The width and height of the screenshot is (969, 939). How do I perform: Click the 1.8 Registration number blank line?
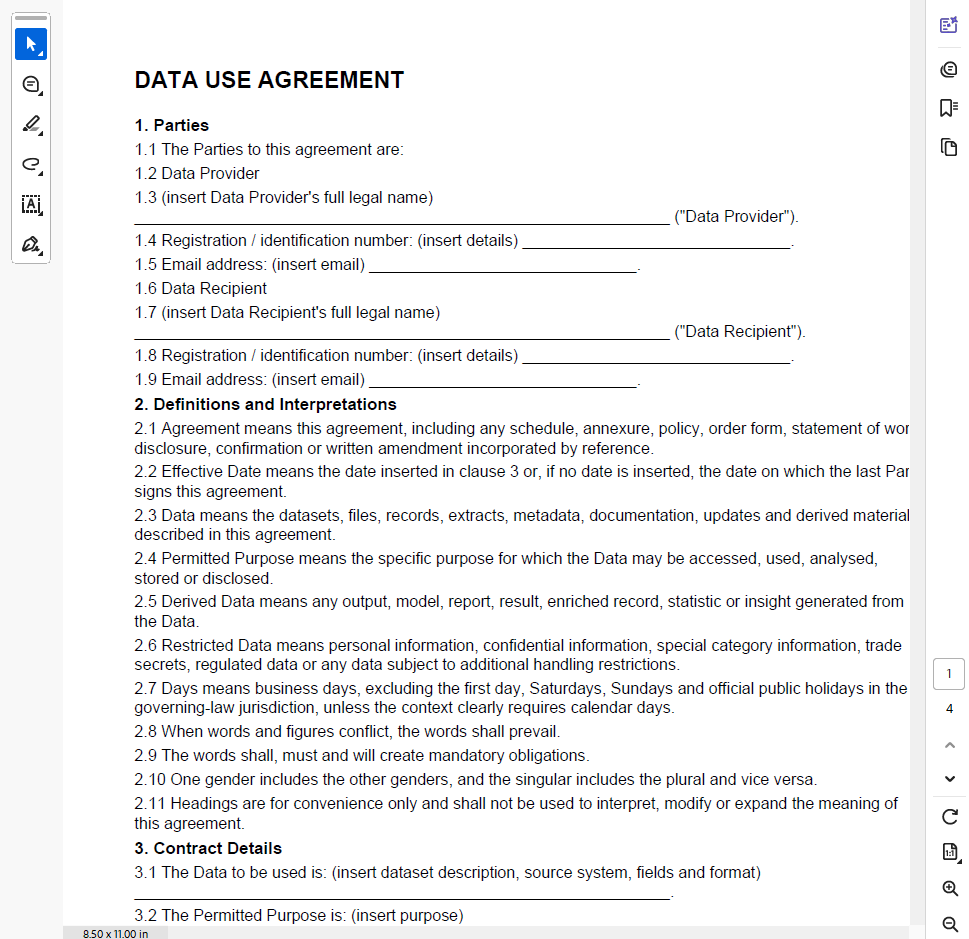pyautogui.click(x=656, y=360)
